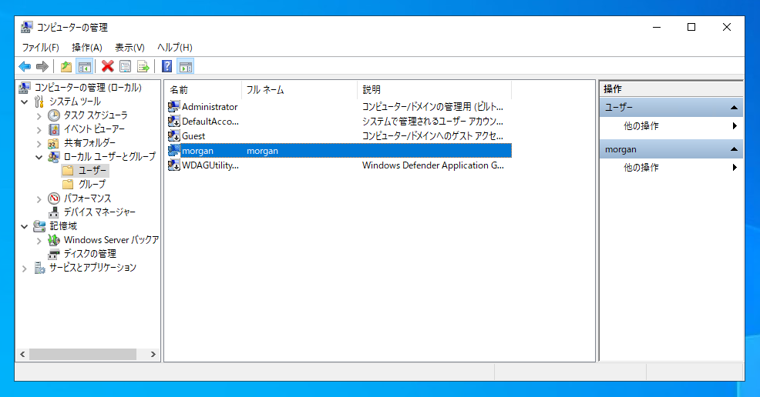Sort by the 名前 column header

click(203, 90)
